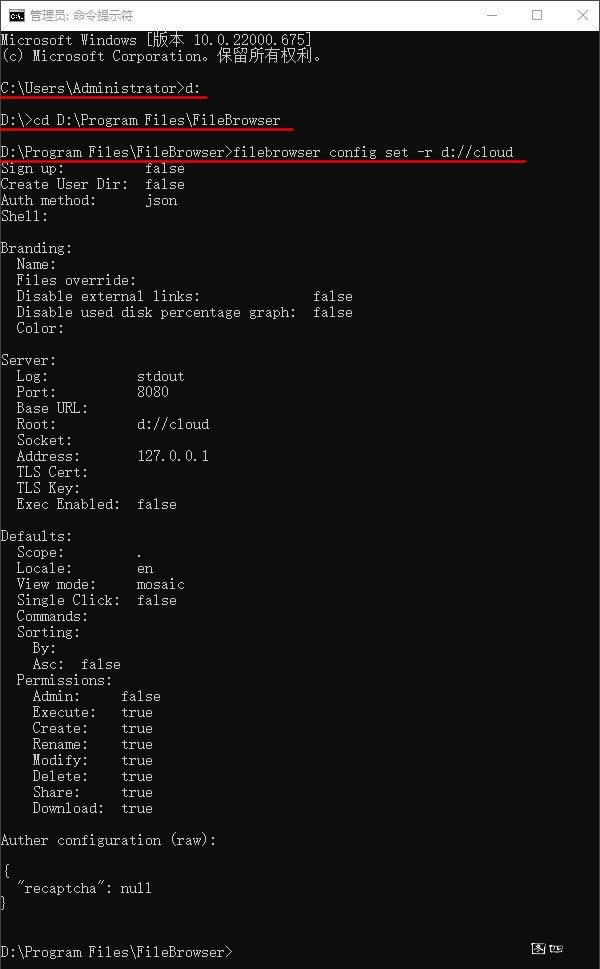Click the Microsoft Windows version line

click(x=156, y=40)
